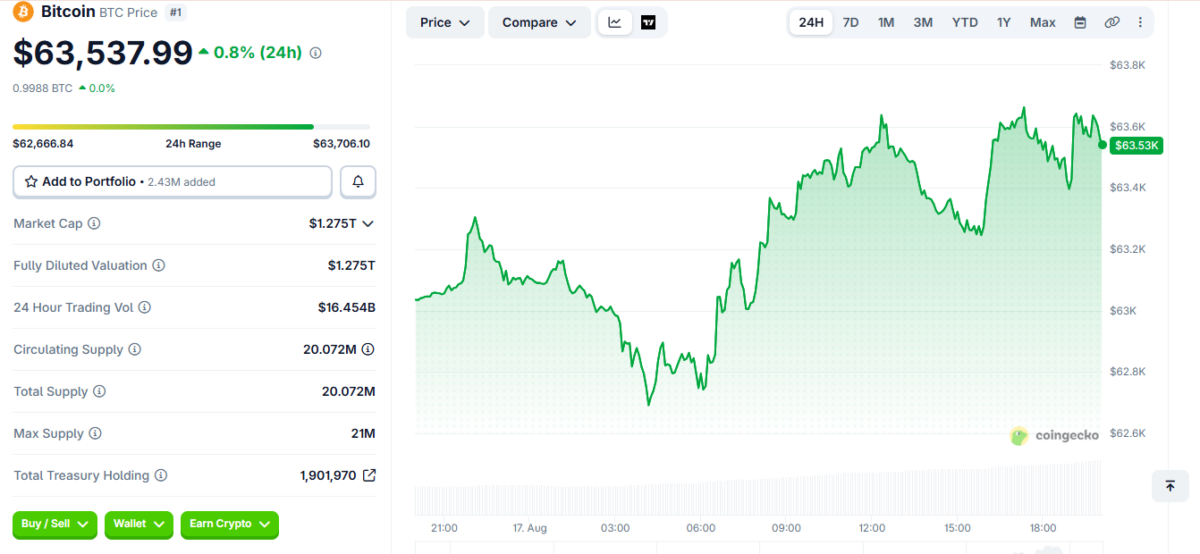
Task: Click the $63,706.10 range high value
Action: pos(341,144)
